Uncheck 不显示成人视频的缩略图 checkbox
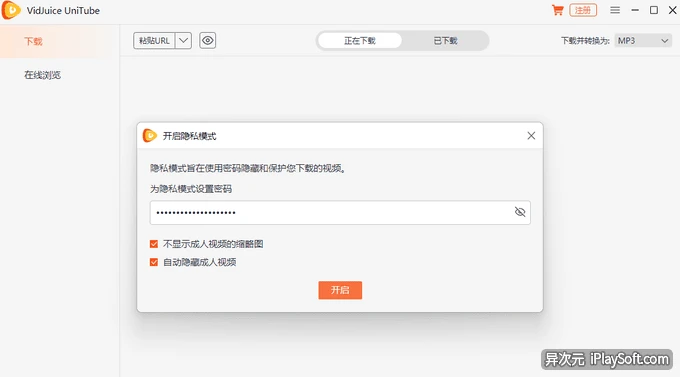This screenshot has width=680, height=377. 154,244
